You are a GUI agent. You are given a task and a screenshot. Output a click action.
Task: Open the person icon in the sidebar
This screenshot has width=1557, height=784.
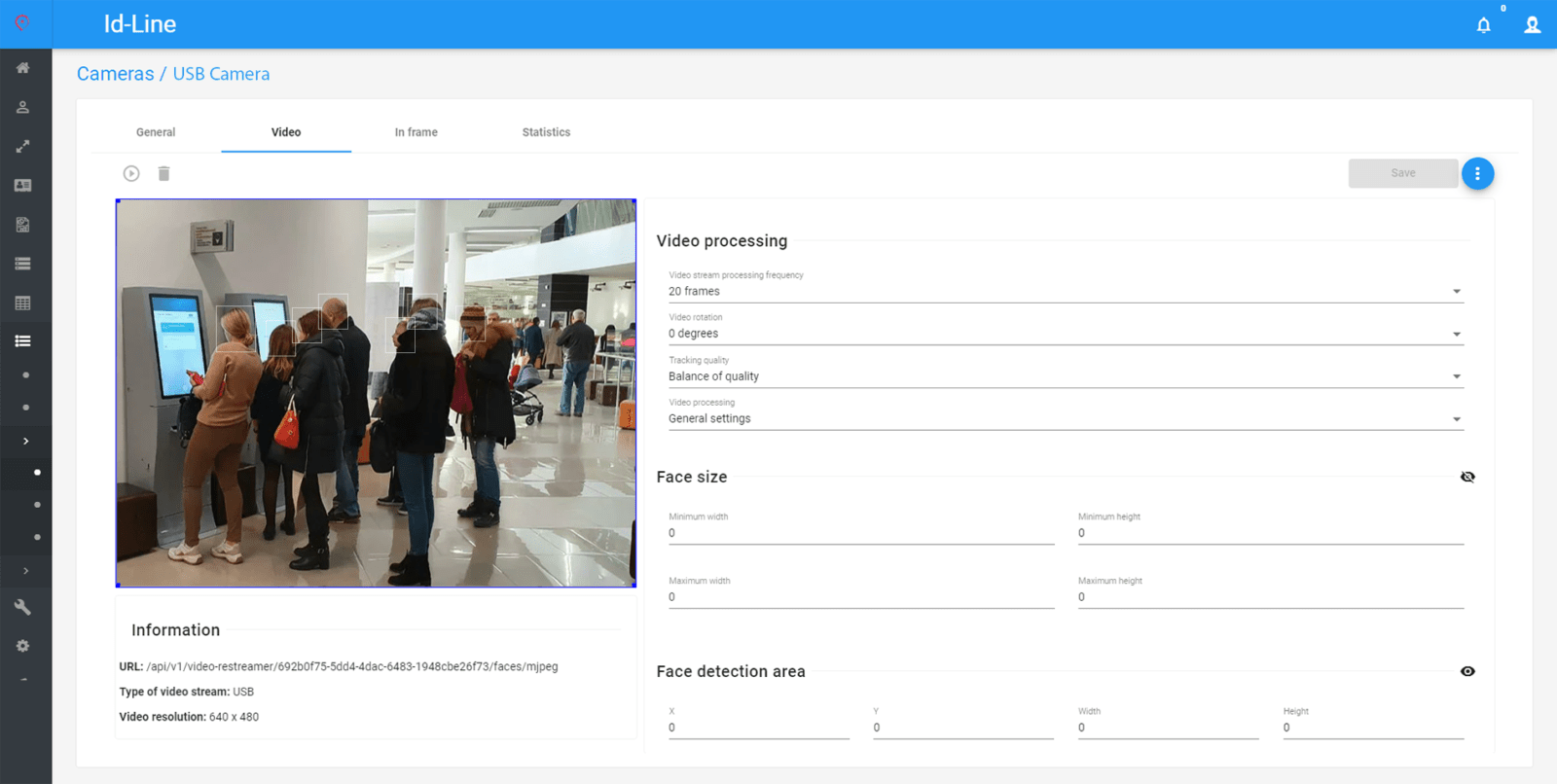pyautogui.click(x=22, y=107)
